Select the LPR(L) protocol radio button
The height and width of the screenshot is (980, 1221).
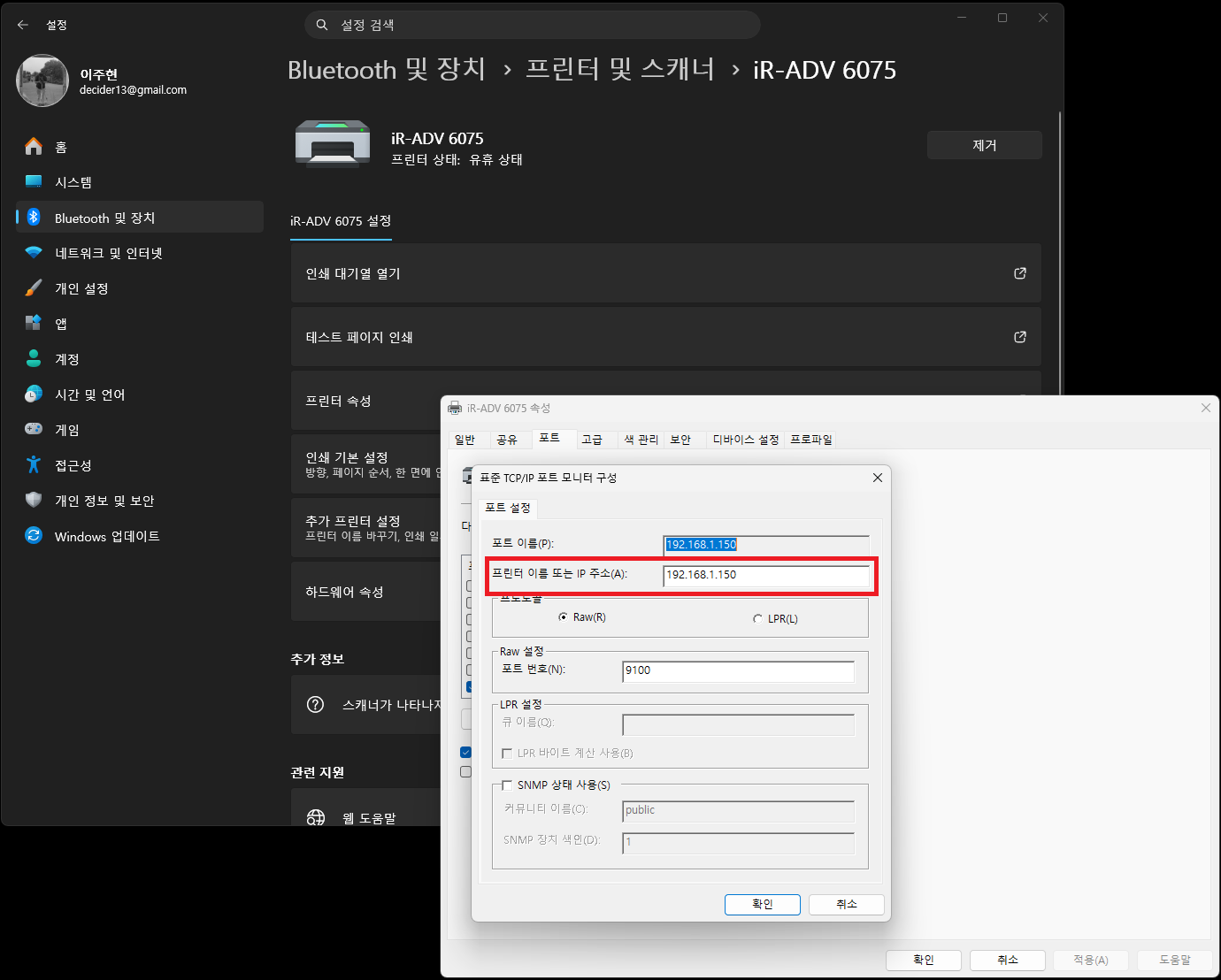tap(757, 619)
